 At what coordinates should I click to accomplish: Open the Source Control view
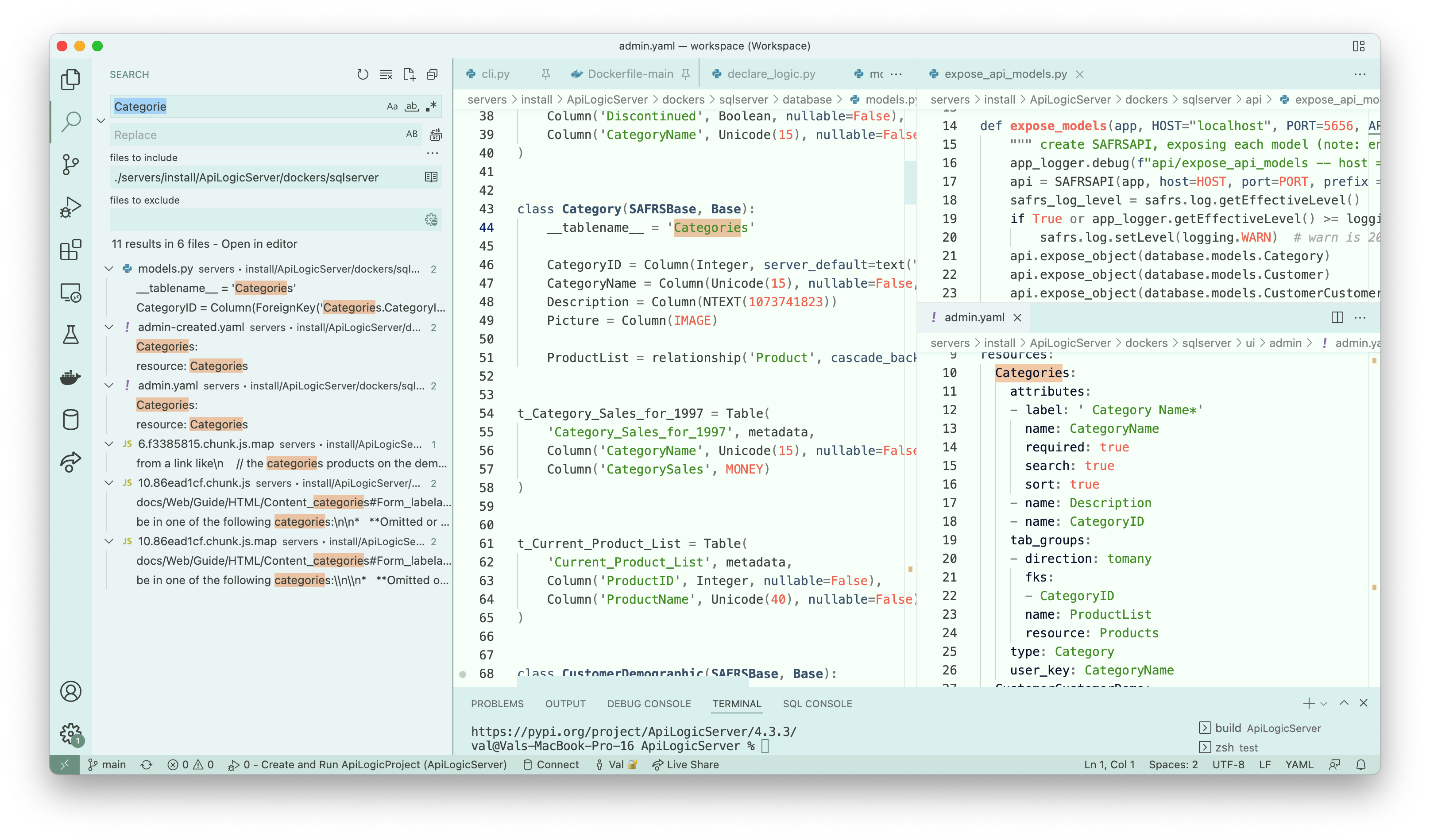point(70,165)
